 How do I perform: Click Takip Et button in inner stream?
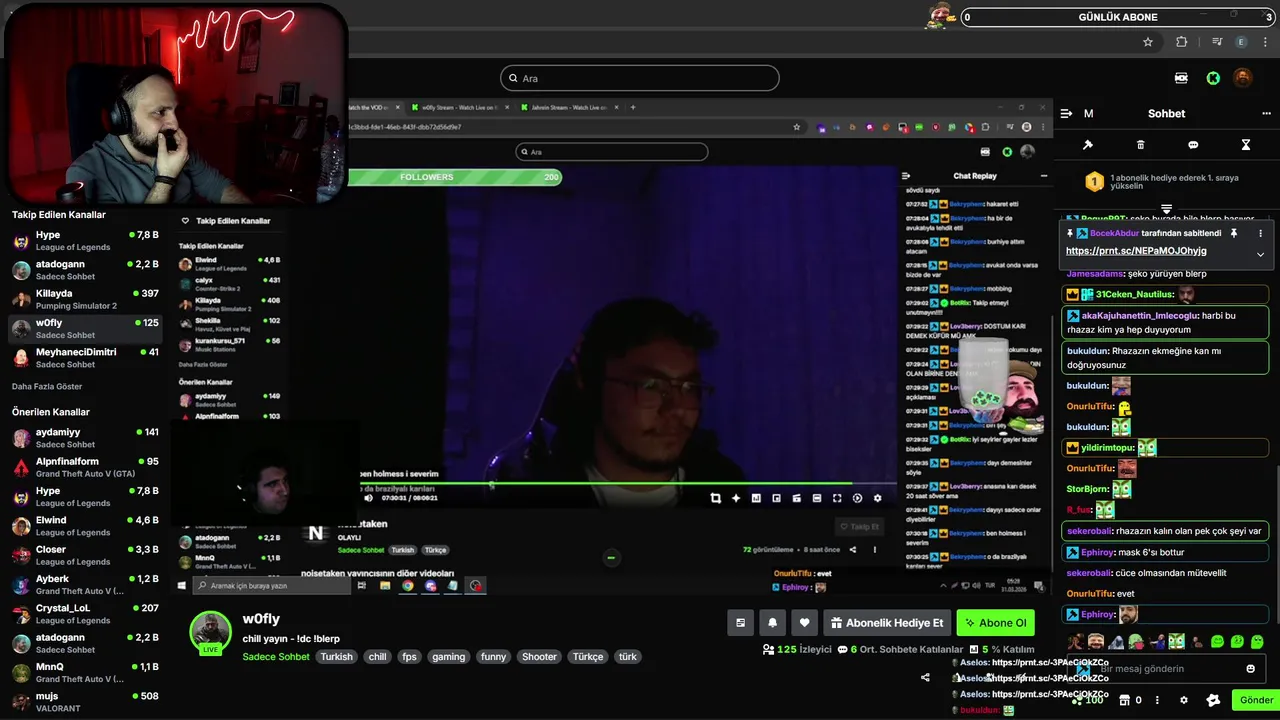859,527
